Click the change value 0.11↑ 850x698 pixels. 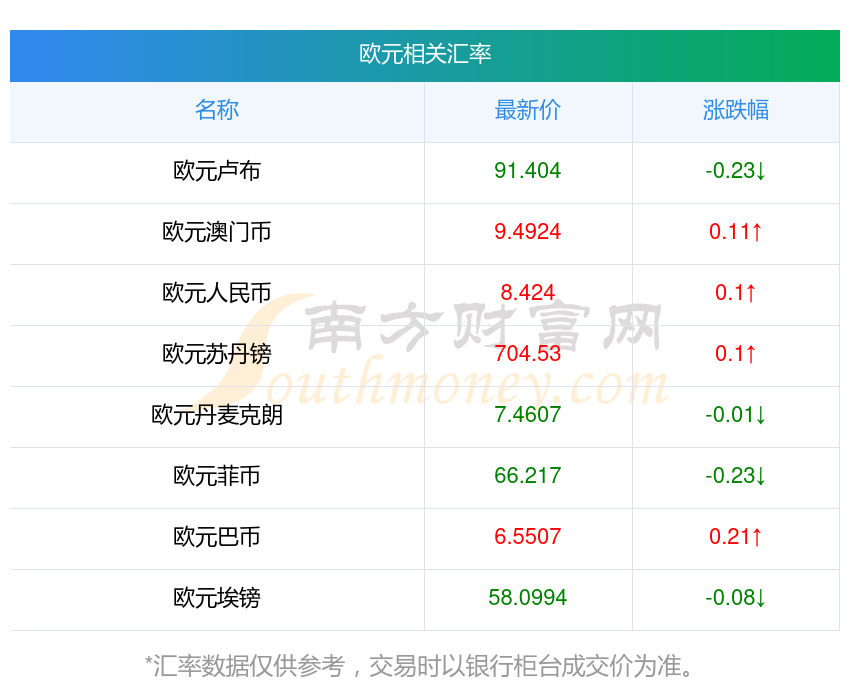click(x=736, y=232)
